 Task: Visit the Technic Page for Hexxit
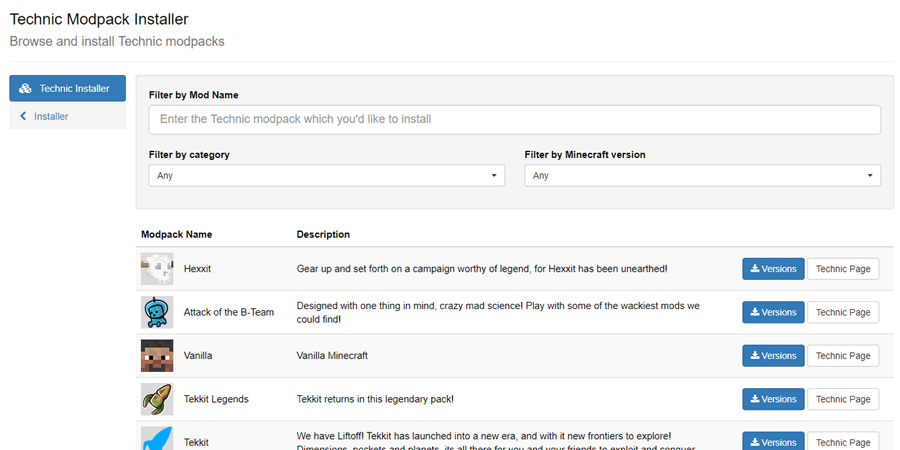click(x=843, y=269)
